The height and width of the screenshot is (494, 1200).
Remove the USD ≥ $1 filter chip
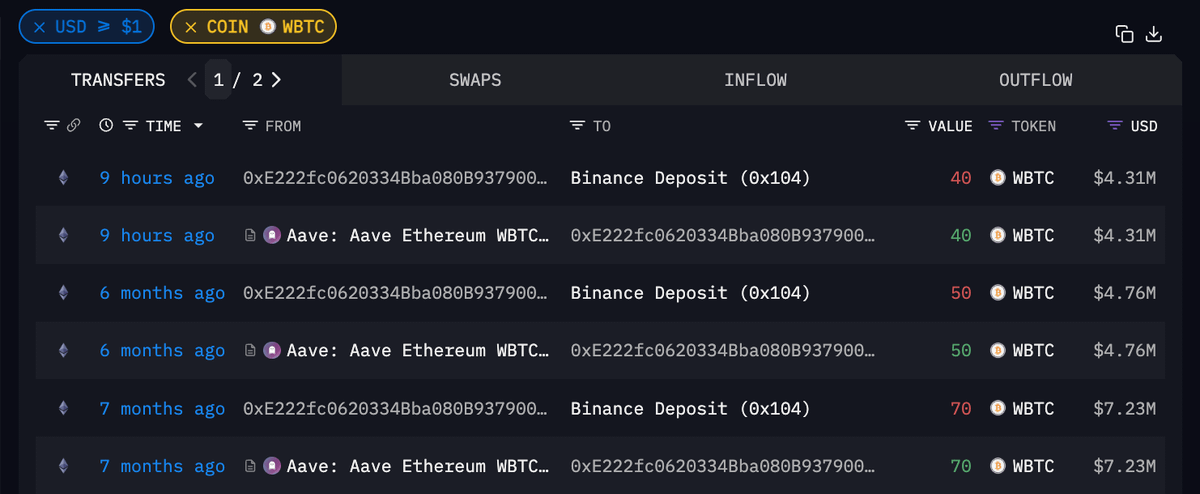point(39,27)
